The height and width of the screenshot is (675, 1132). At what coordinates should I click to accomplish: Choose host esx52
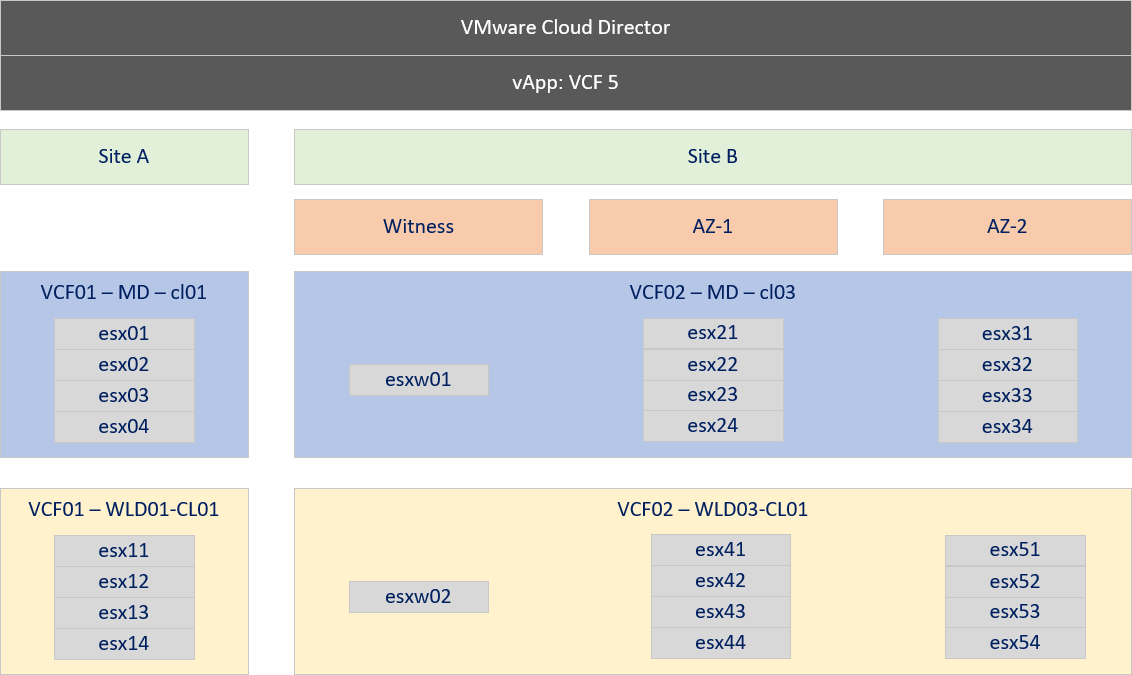click(x=1015, y=582)
